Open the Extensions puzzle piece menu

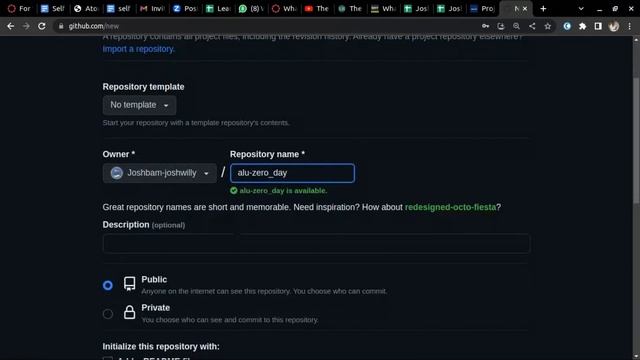(582, 26)
